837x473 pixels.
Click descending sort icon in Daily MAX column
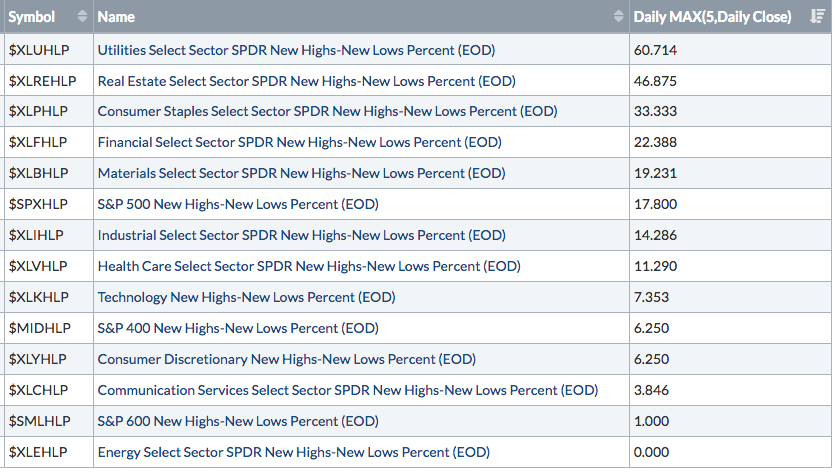tap(817, 17)
